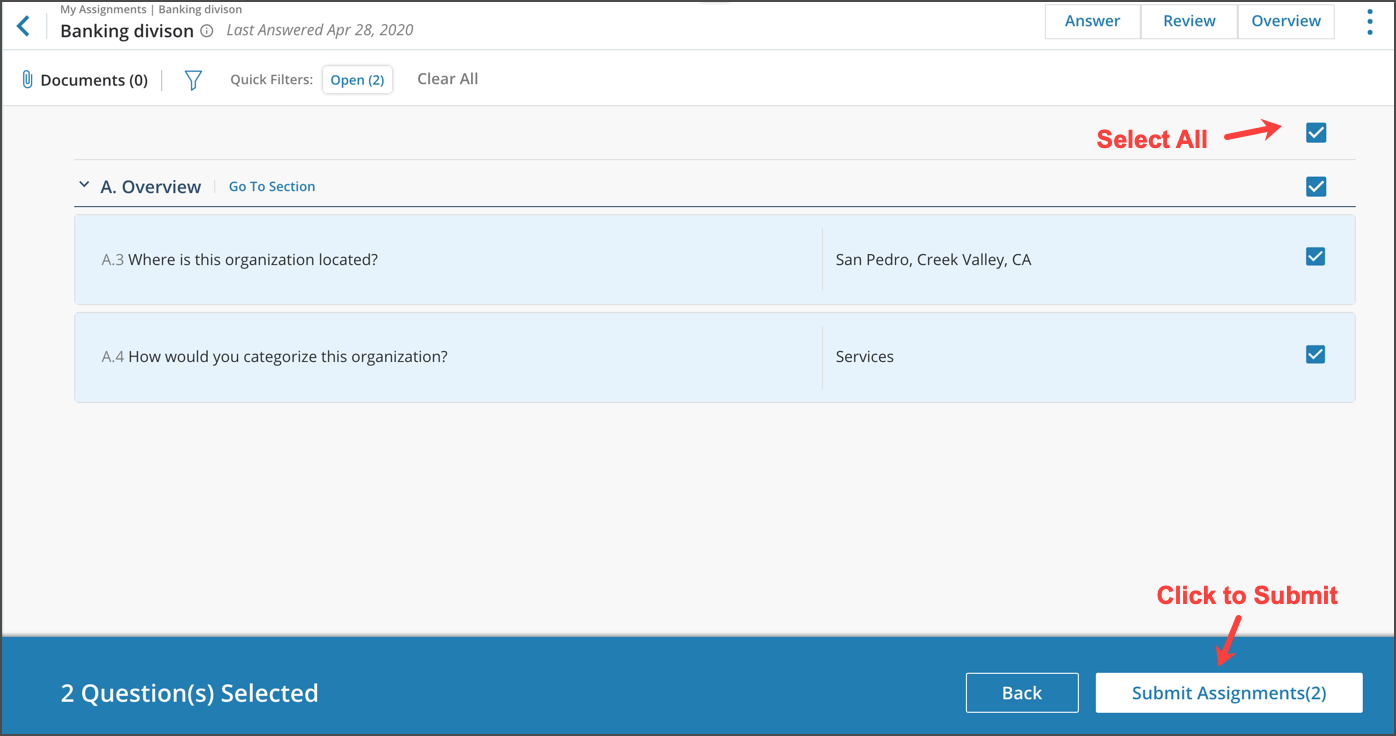This screenshot has width=1396, height=736.
Task: Click the paperclip Documents icon
Action: tap(28, 80)
